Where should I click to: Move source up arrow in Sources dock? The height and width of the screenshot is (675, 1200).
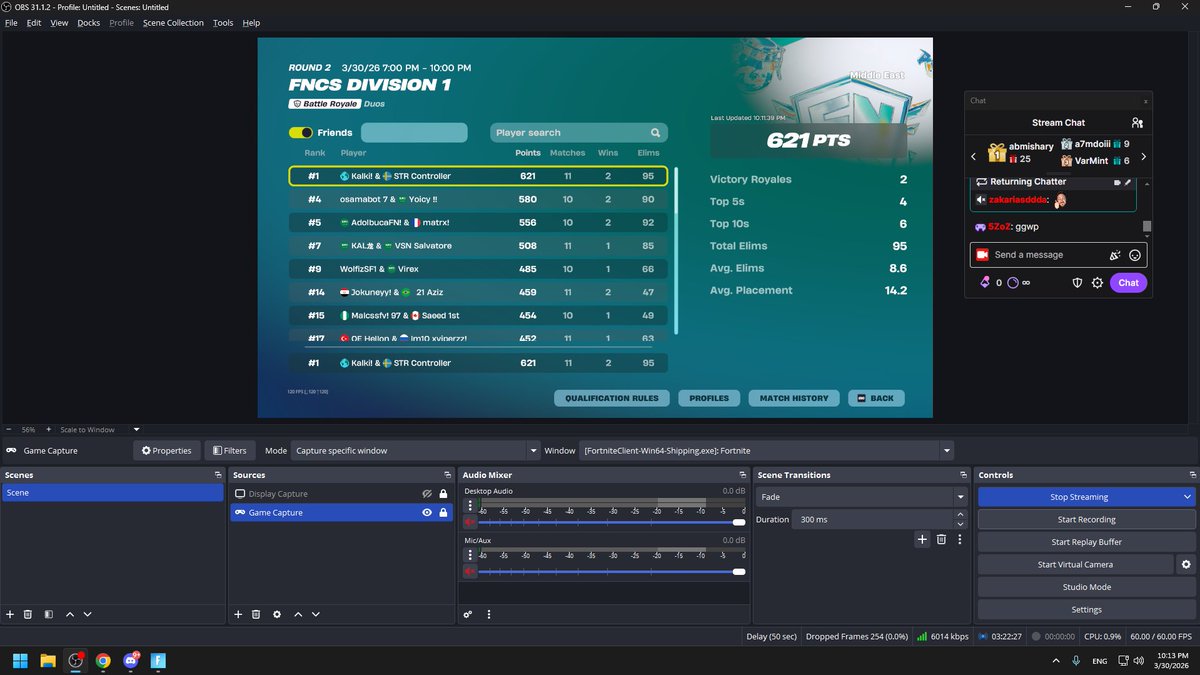298,614
